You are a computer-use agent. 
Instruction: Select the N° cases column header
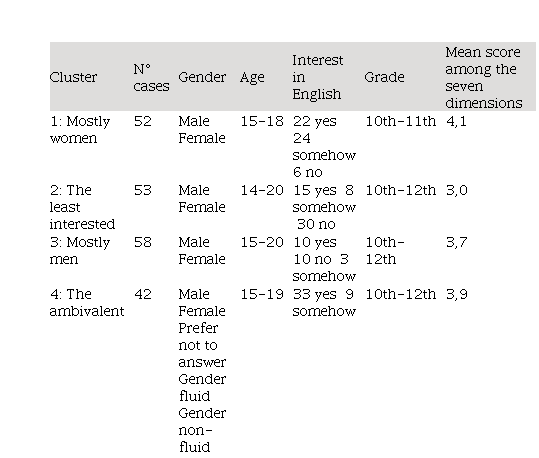point(151,77)
